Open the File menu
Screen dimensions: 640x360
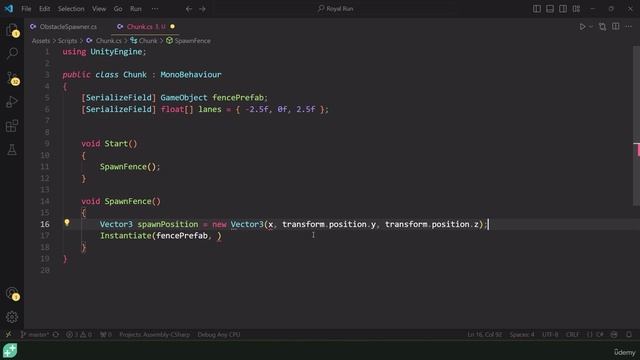(26, 9)
